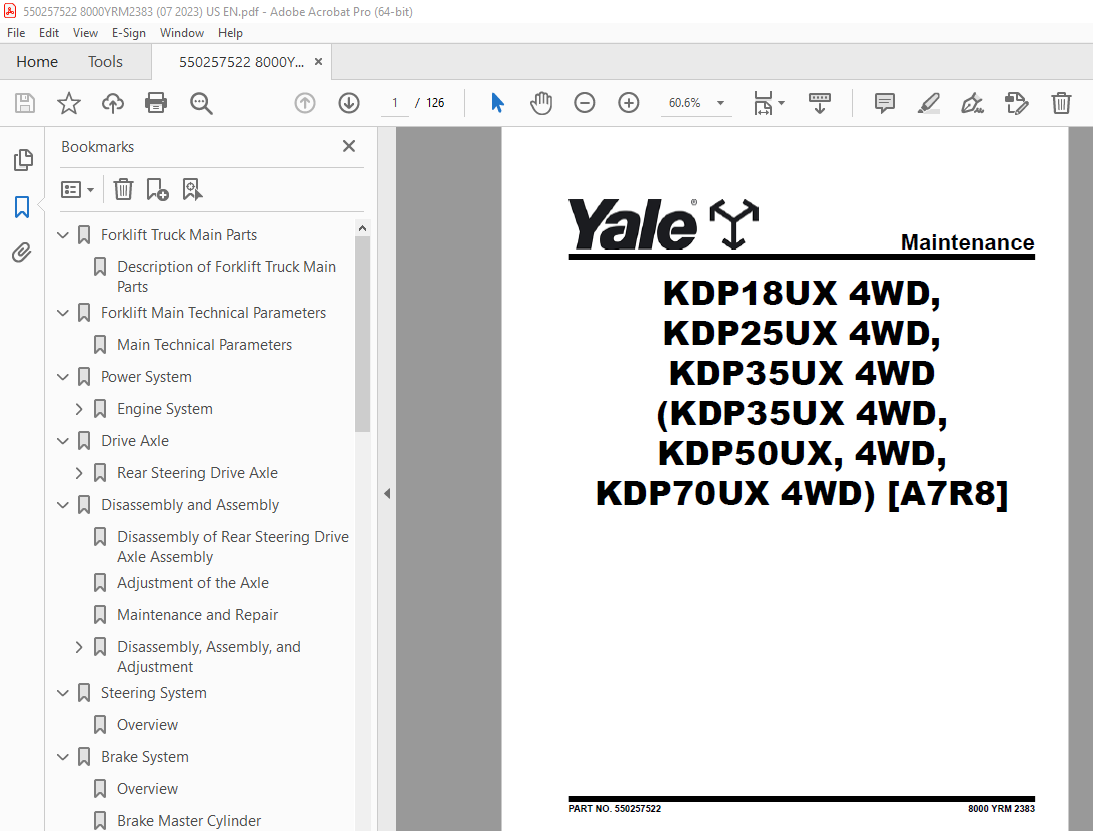Find current bookmark icon
Viewport: 1093px width, 831px height.
192,189
